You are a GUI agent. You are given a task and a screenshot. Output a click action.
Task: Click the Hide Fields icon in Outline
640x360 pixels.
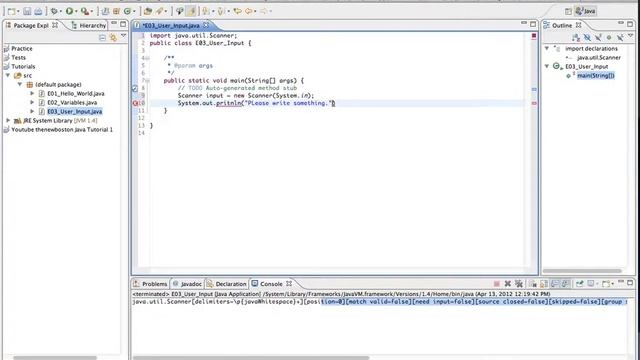[587, 38]
